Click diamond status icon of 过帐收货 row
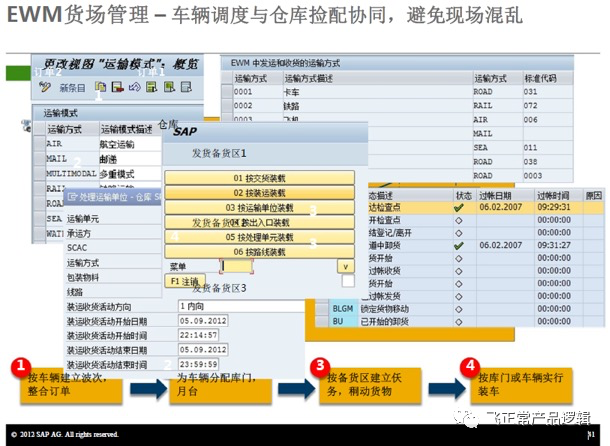Screen dimensions: 610x446 [459, 271]
